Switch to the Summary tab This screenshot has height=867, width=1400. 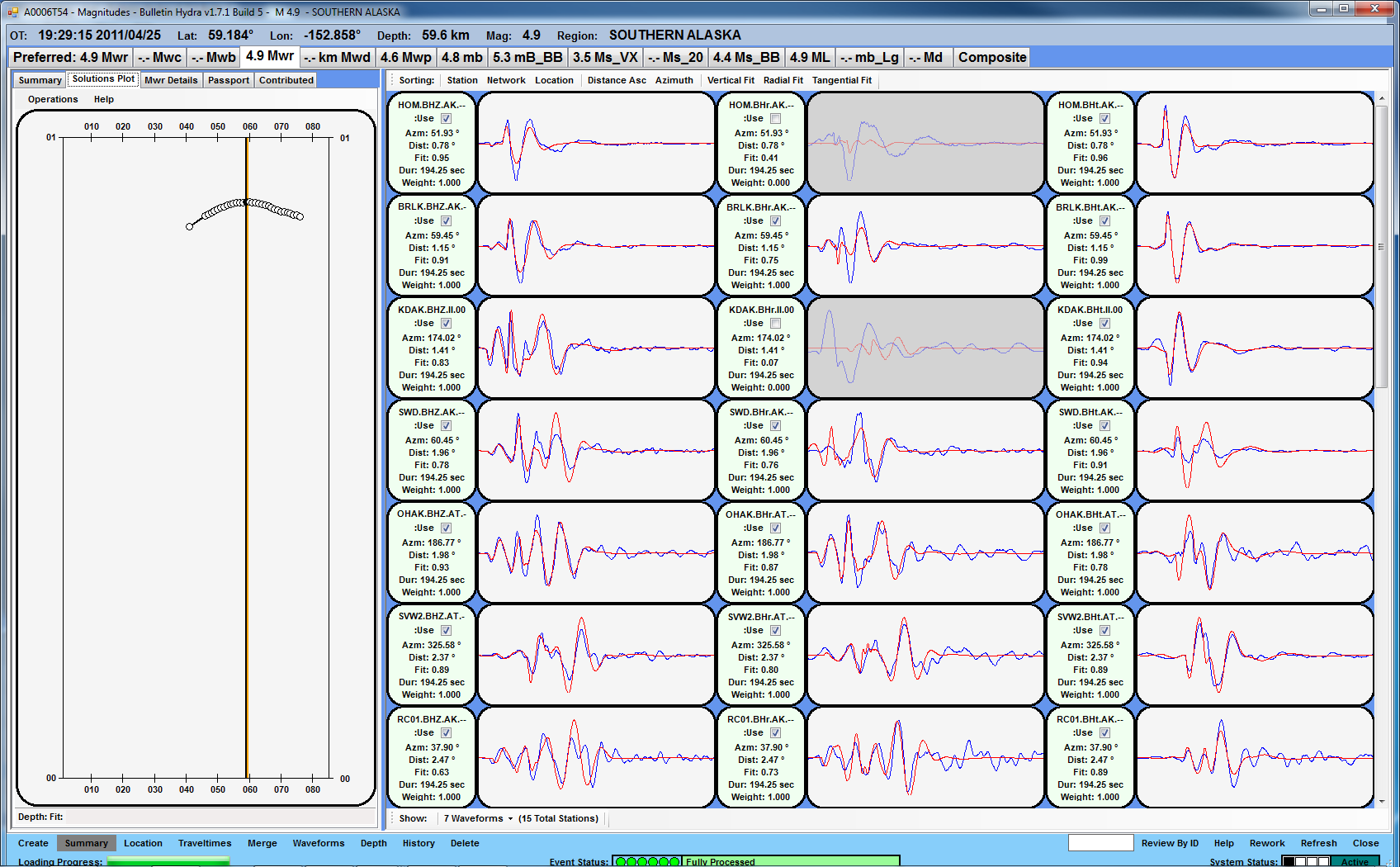pyautogui.click(x=40, y=80)
